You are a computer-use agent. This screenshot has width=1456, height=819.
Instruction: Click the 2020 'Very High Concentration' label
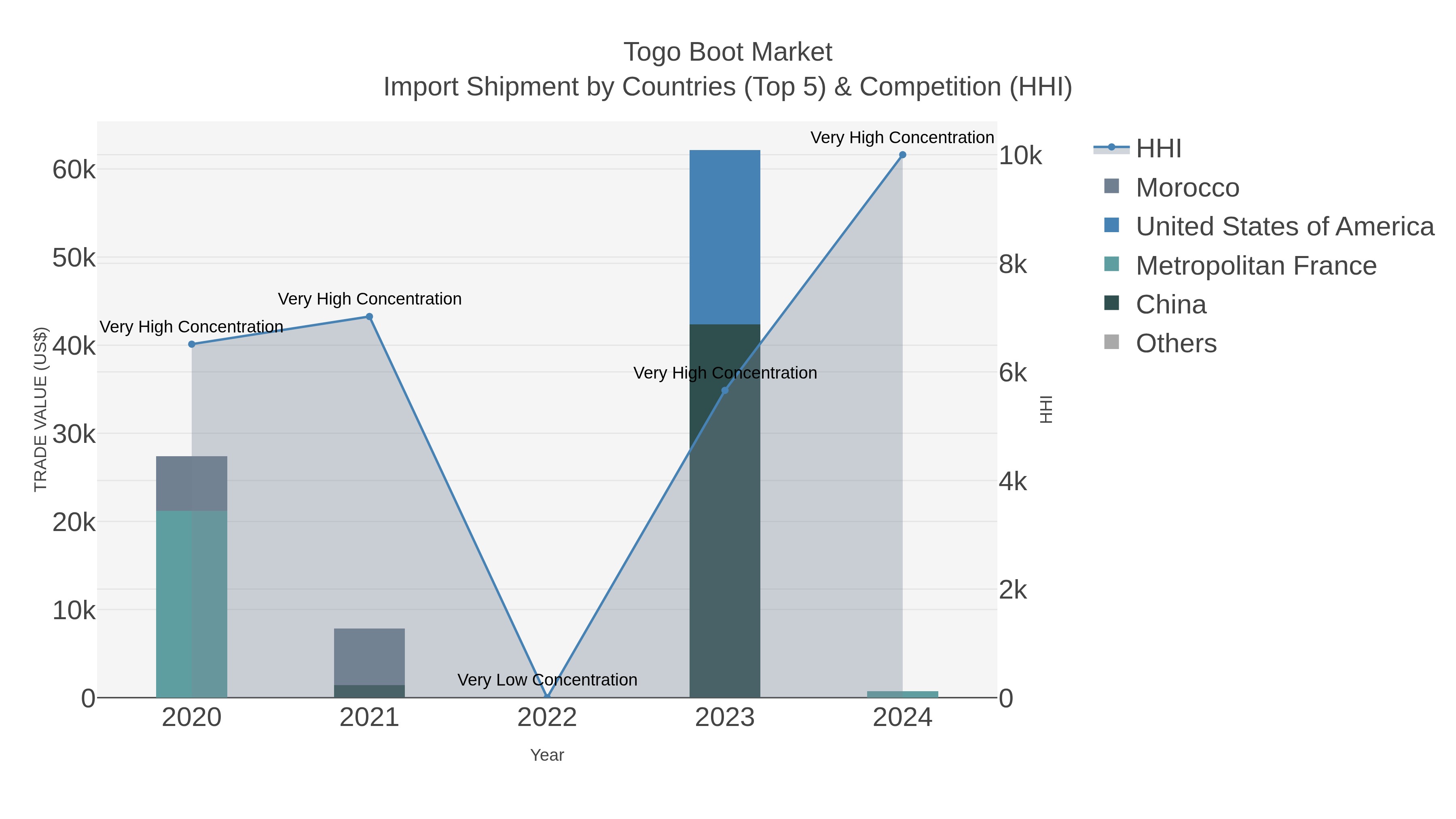(192, 327)
